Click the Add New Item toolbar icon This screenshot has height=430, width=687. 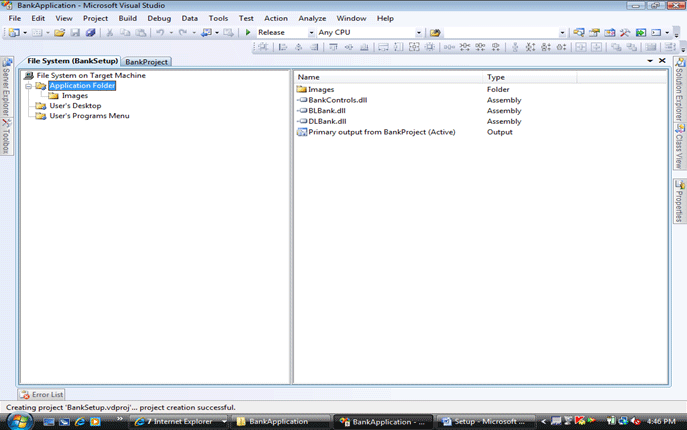pyautogui.click(x=37, y=32)
